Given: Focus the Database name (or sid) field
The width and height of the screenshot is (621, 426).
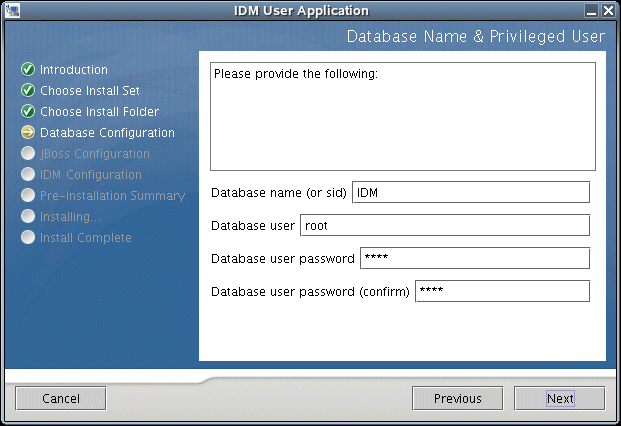Looking at the screenshot, I should pyautogui.click(x=471, y=192).
